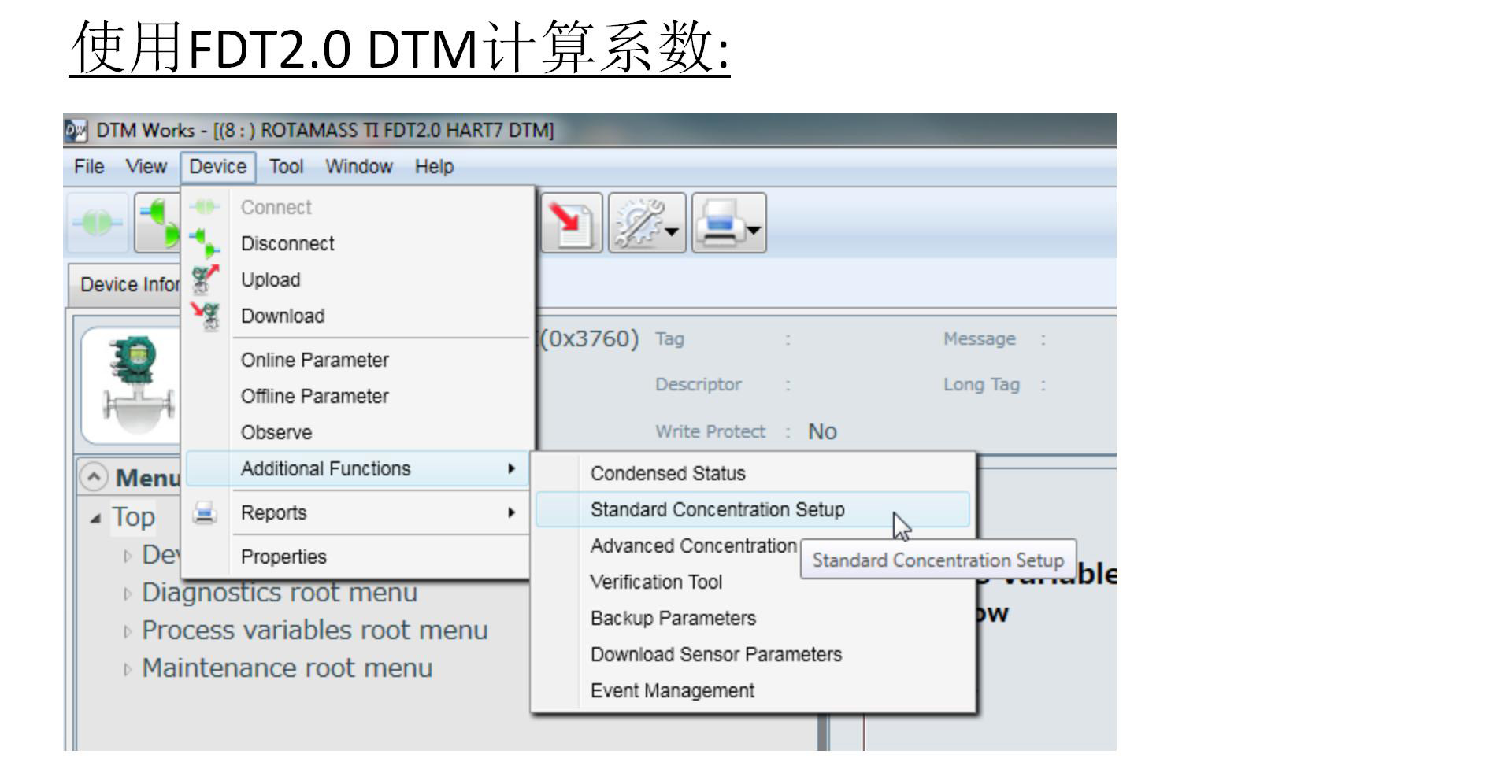Click the 0x3760 device ID text
The height and width of the screenshot is (784, 1512).
pos(588,339)
